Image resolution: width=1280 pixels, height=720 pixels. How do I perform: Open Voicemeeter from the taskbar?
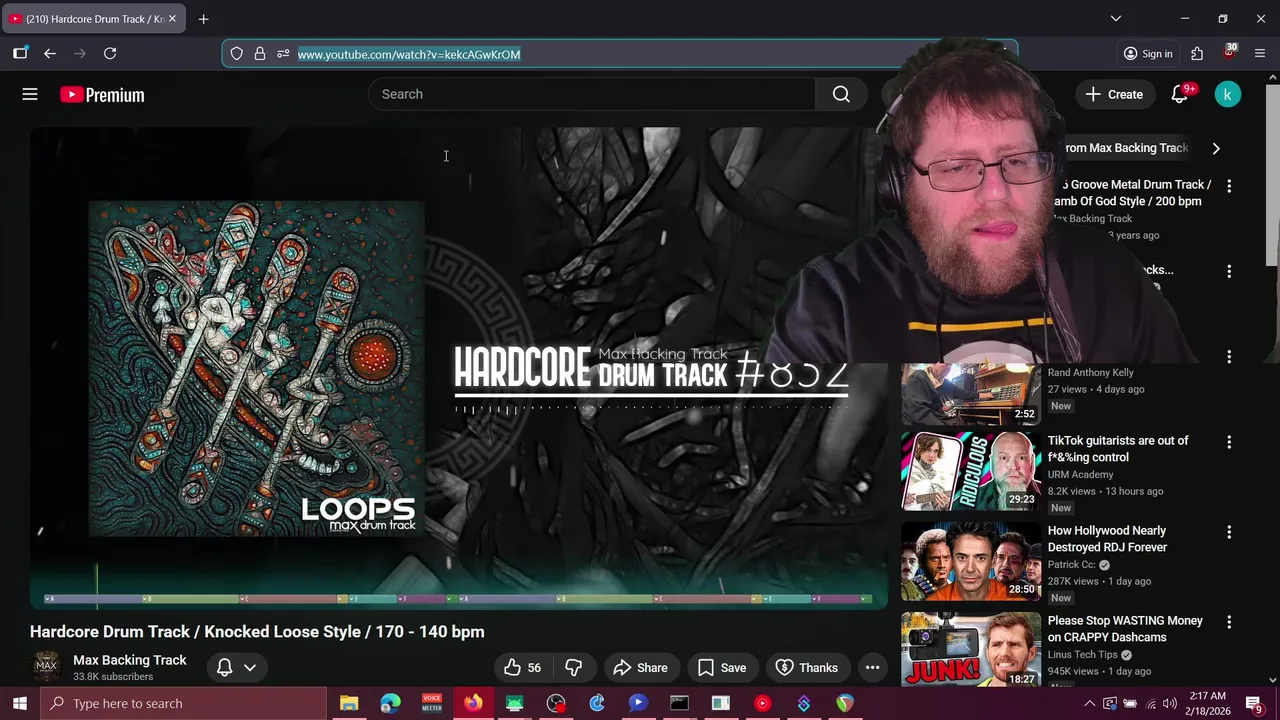pyautogui.click(x=432, y=704)
